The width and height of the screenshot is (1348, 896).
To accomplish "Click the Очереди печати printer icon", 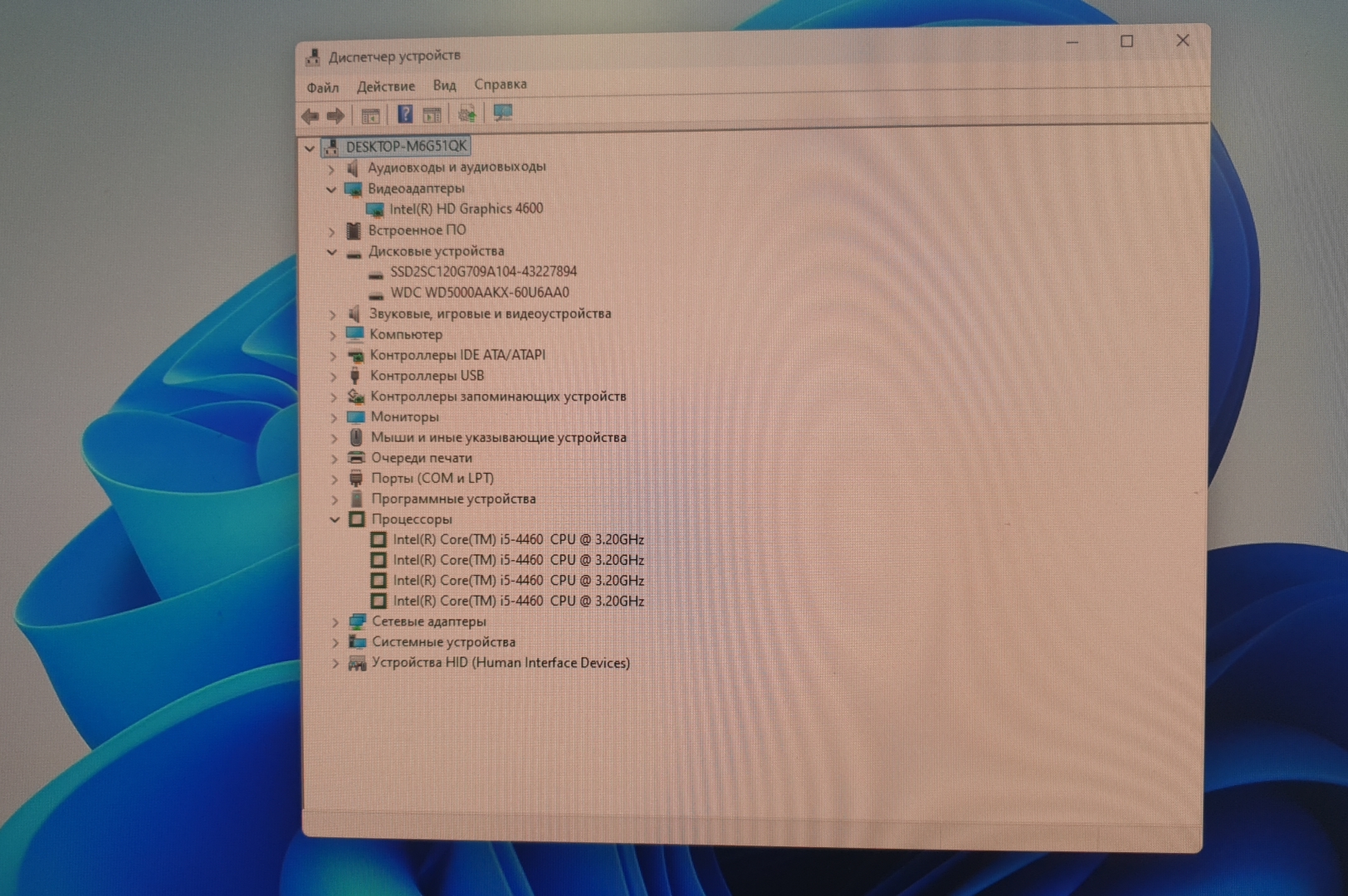I will pos(357,458).
